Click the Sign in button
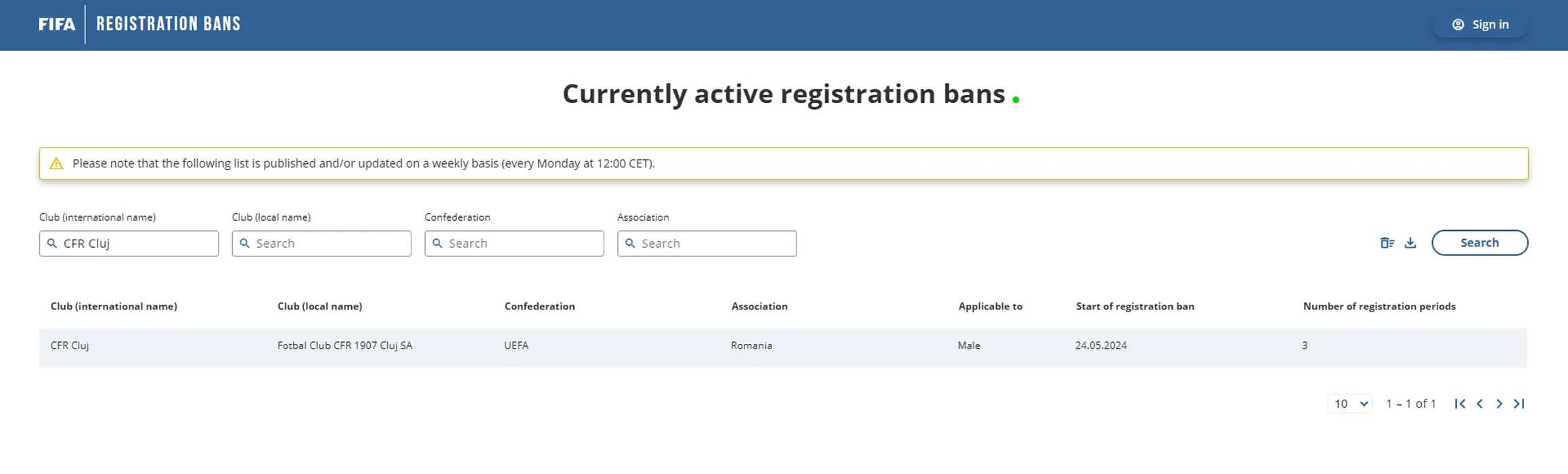 [1480, 24]
